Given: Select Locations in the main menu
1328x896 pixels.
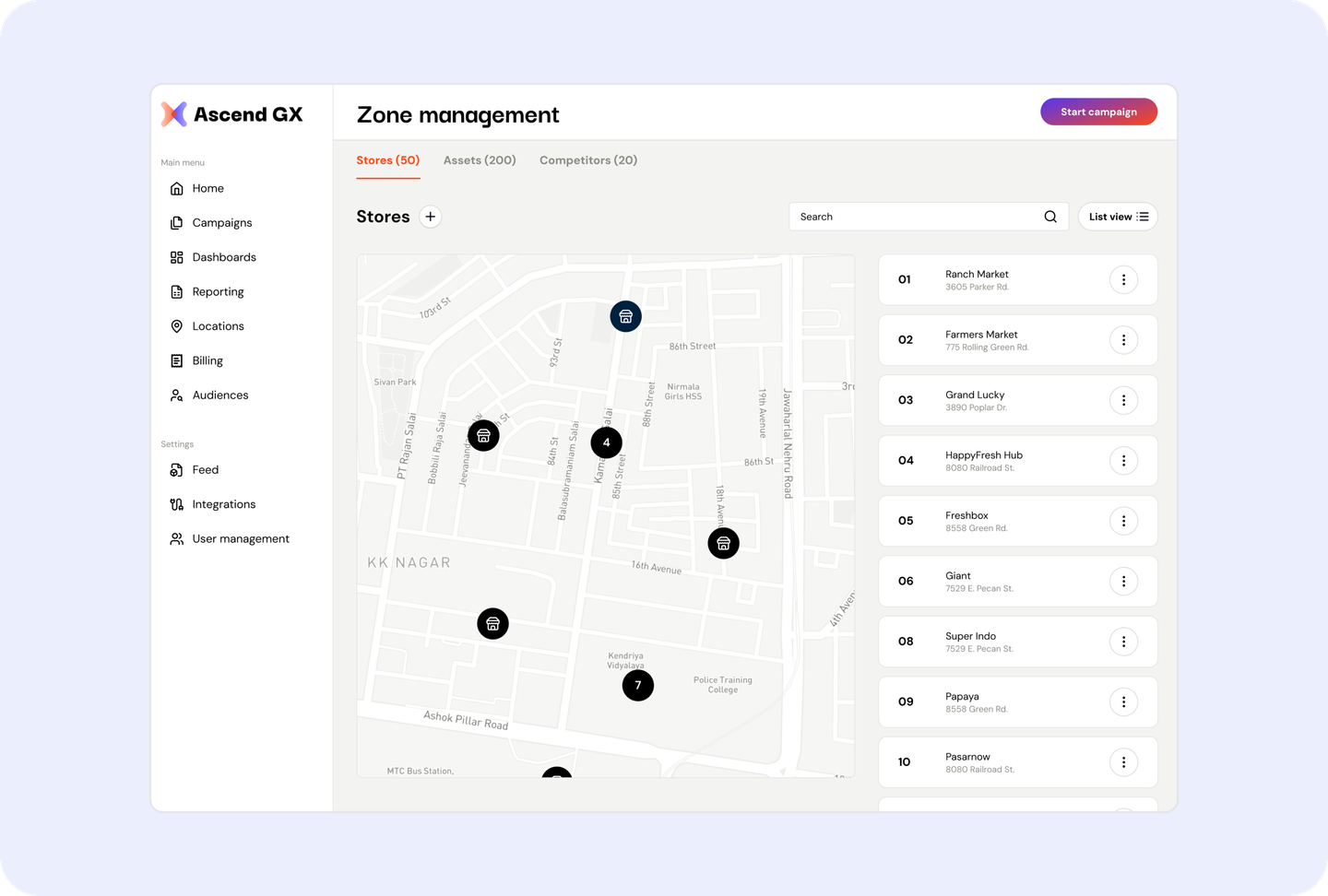Looking at the screenshot, I should click(207, 326).
